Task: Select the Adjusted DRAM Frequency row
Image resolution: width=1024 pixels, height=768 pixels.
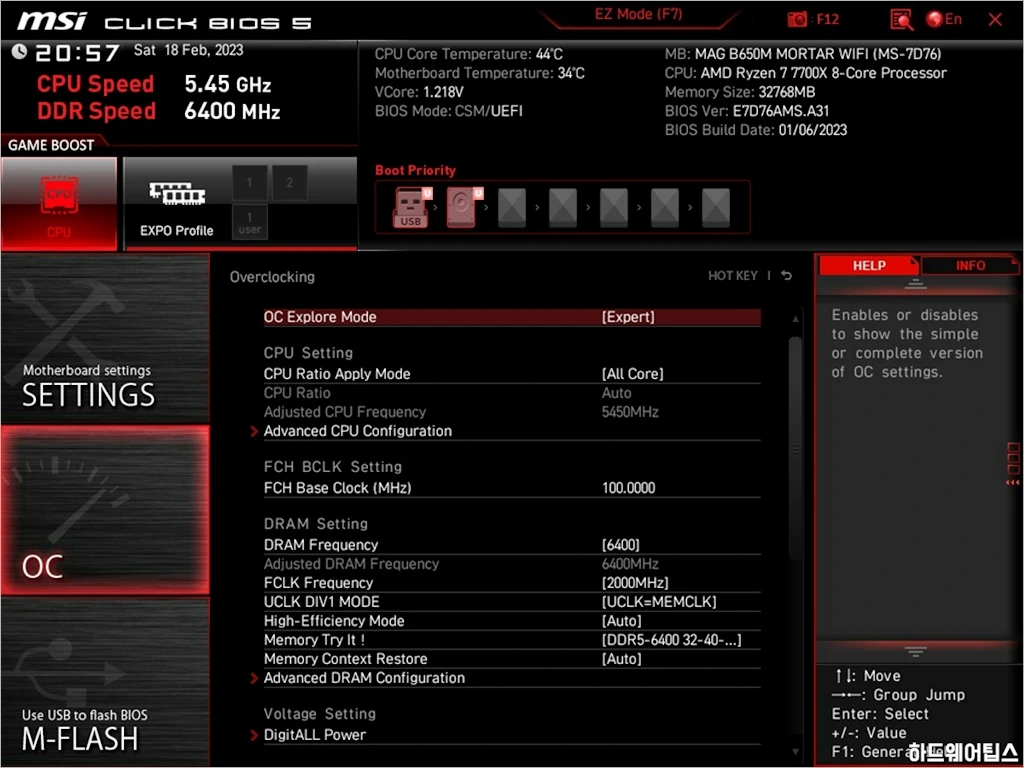Action: click(512, 564)
